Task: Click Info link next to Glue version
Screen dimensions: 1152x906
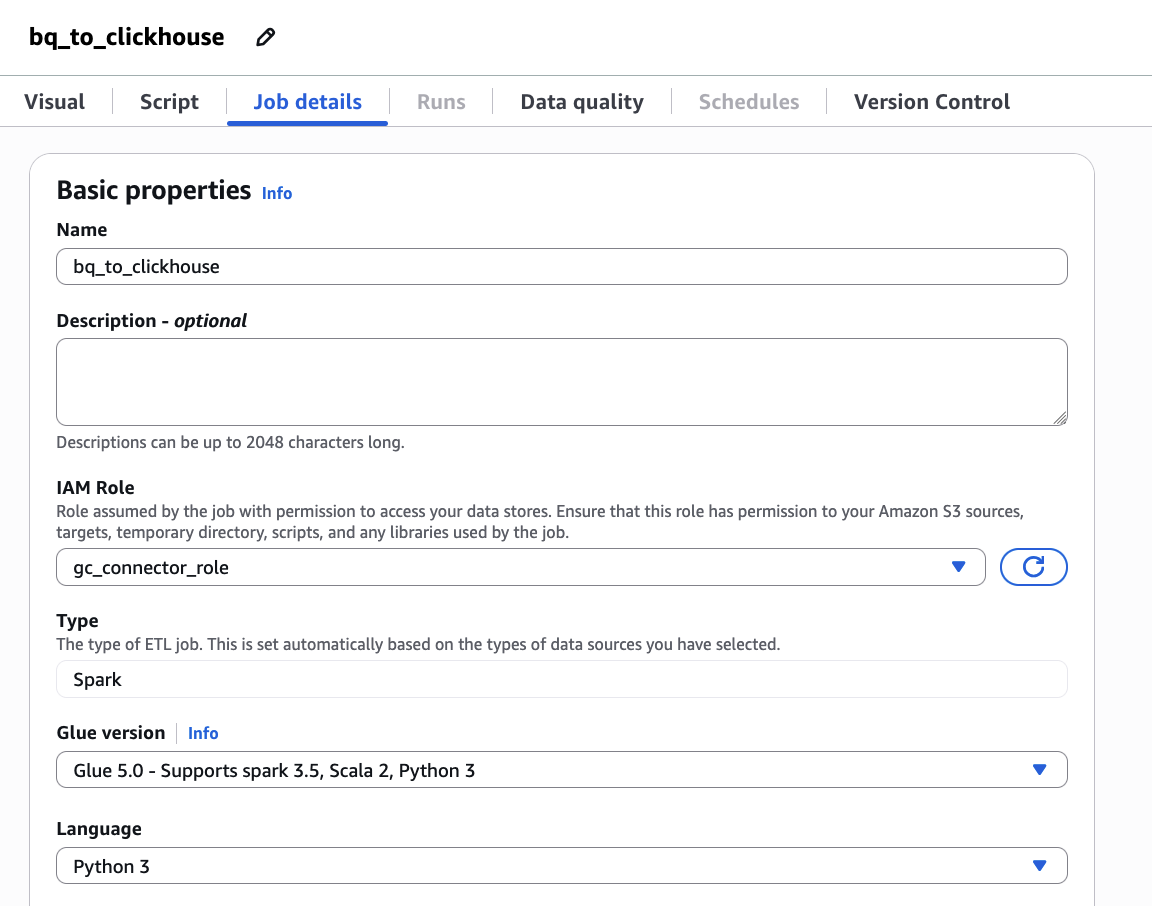Action: coord(203,733)
